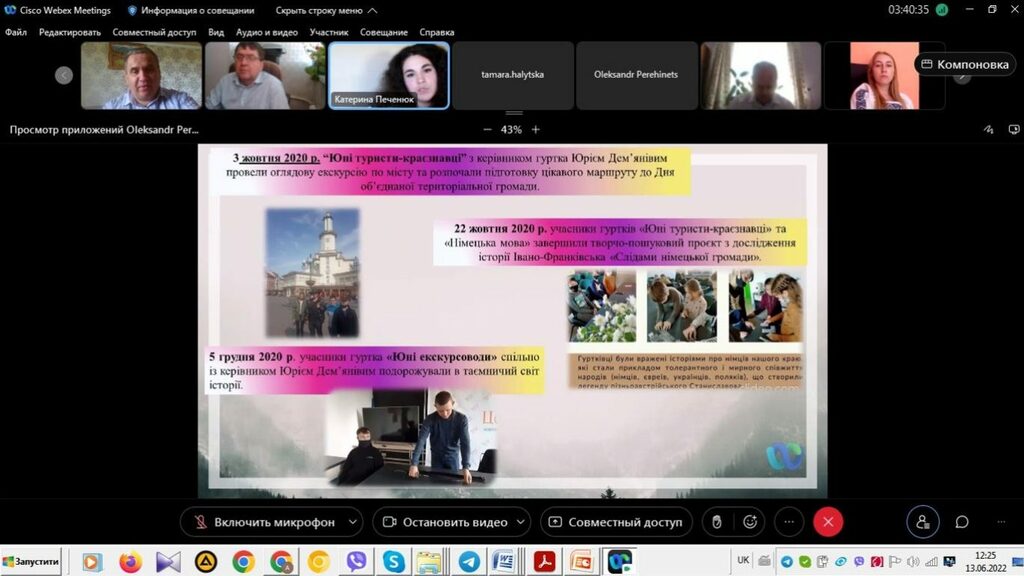Click the raise hand gesture icon
Viewport: 1024px width, 576px height.
click(716, 522)
